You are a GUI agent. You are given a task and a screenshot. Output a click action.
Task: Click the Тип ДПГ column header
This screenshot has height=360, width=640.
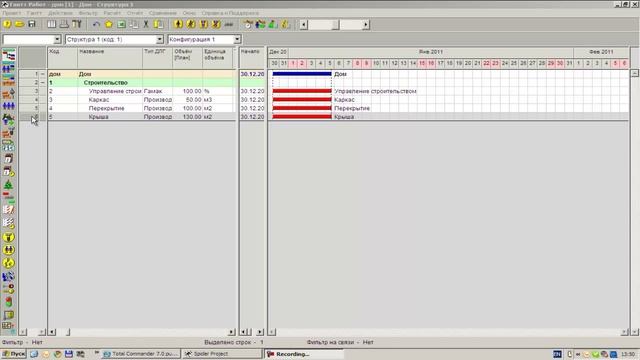158,58
